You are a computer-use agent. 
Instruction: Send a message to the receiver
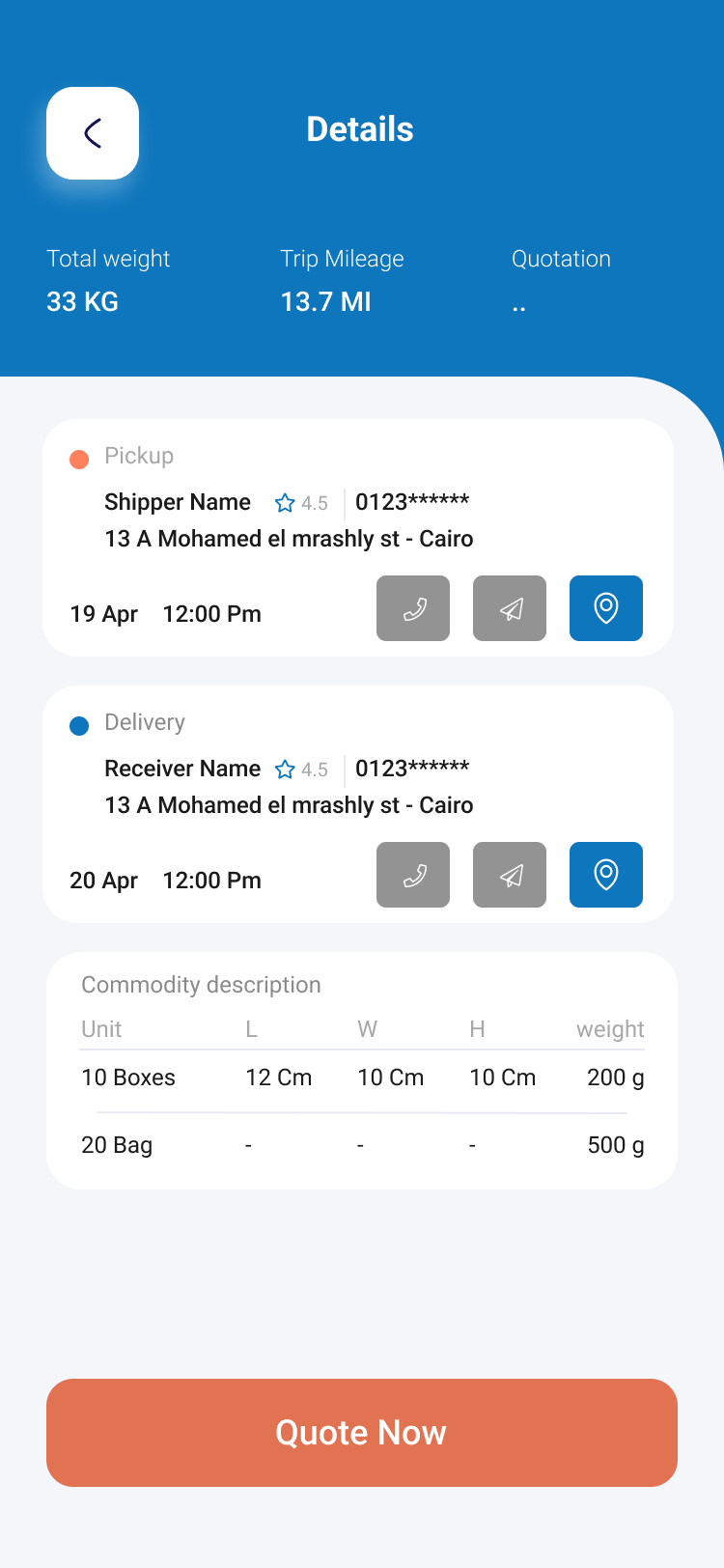pyautogui.click(x=510, y=875)
